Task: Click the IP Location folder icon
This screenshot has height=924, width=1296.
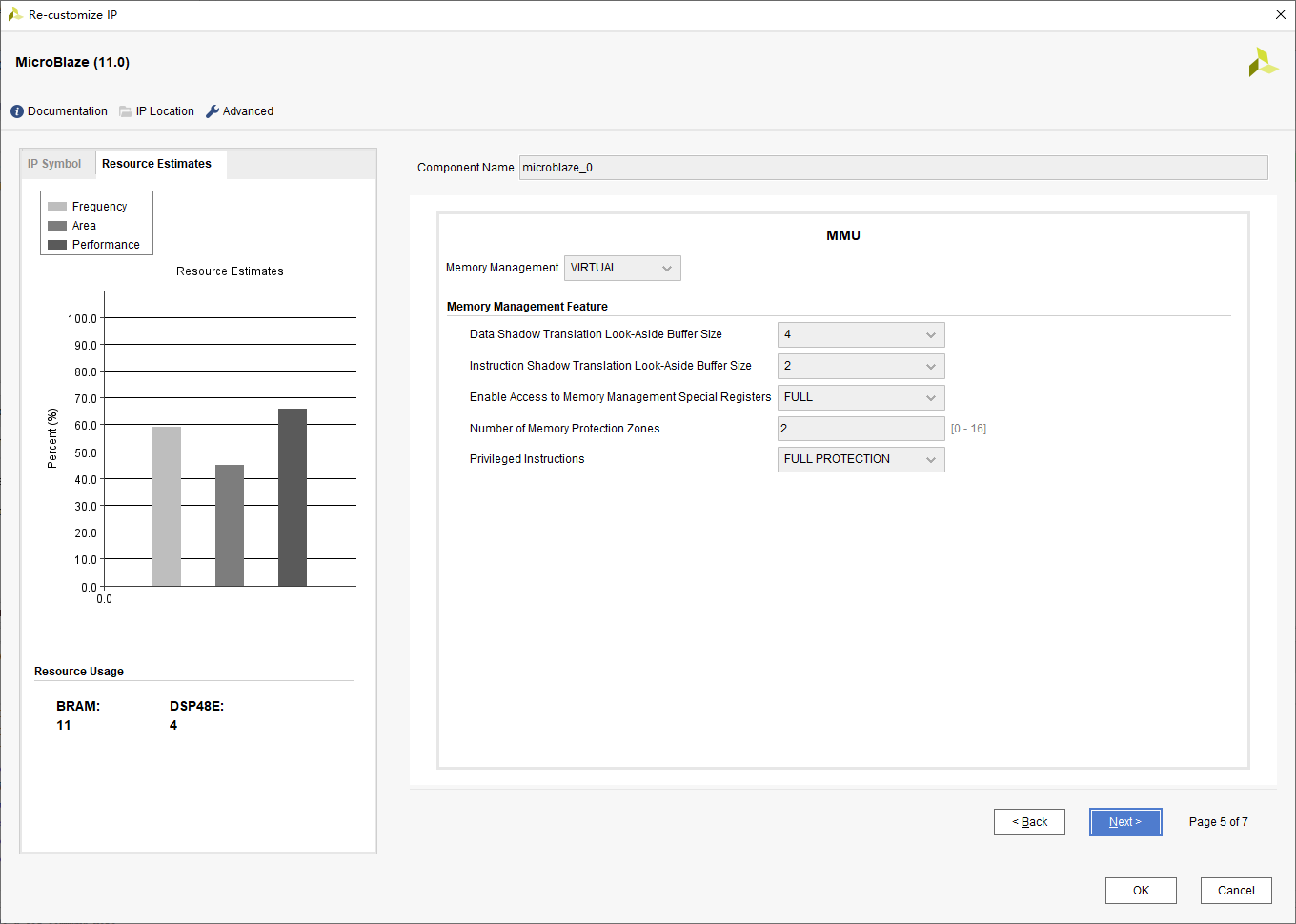Action: (126, 111)
